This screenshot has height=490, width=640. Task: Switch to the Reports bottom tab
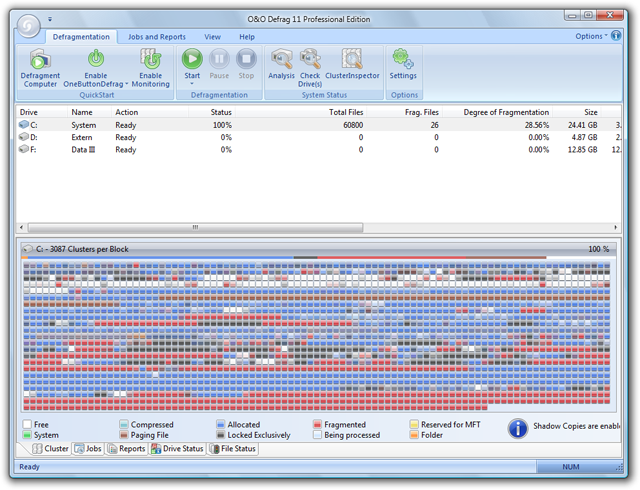click(x=126, y=448)
